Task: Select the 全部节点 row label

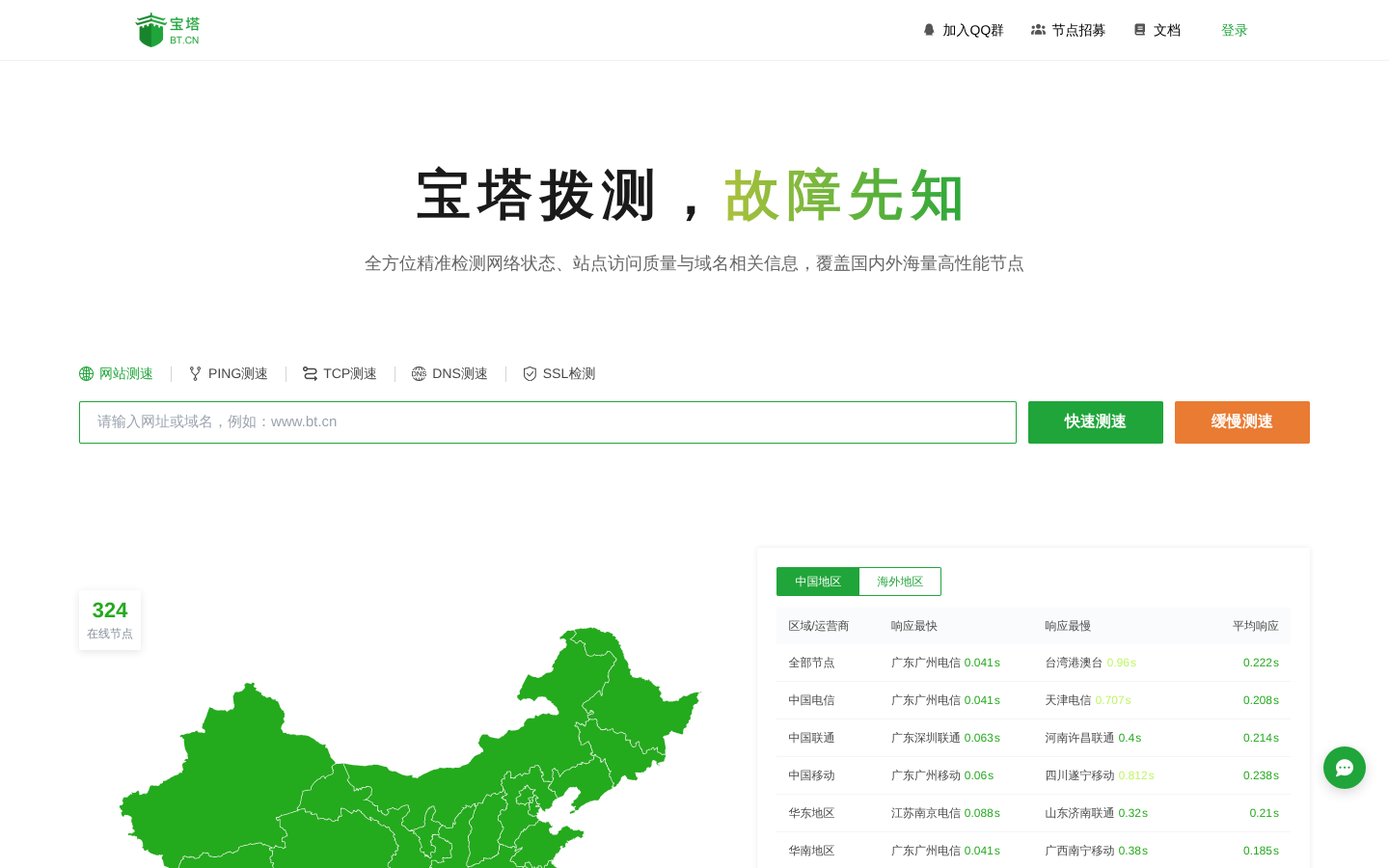Action: pos(811,663)
